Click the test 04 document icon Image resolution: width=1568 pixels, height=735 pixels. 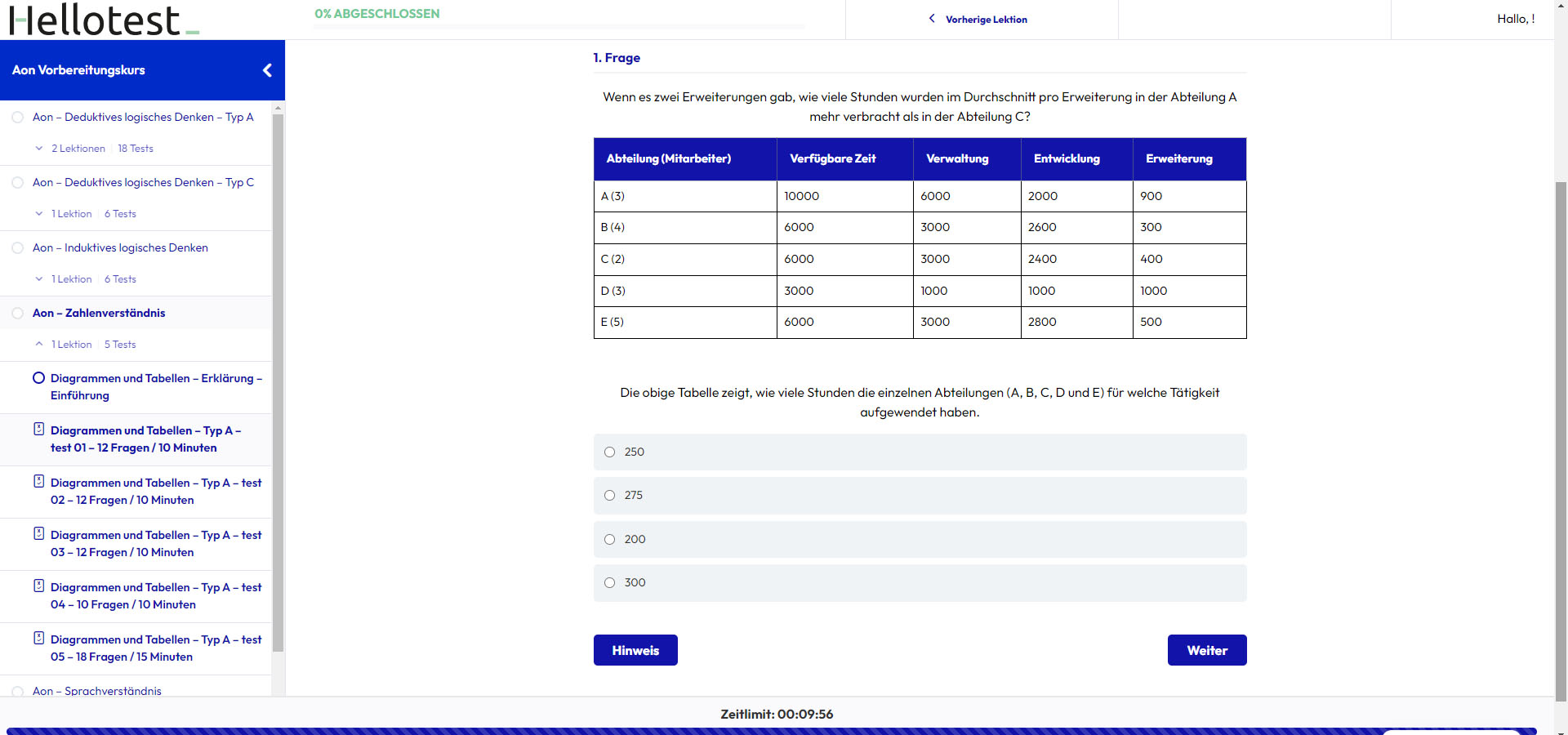[38, 586]
